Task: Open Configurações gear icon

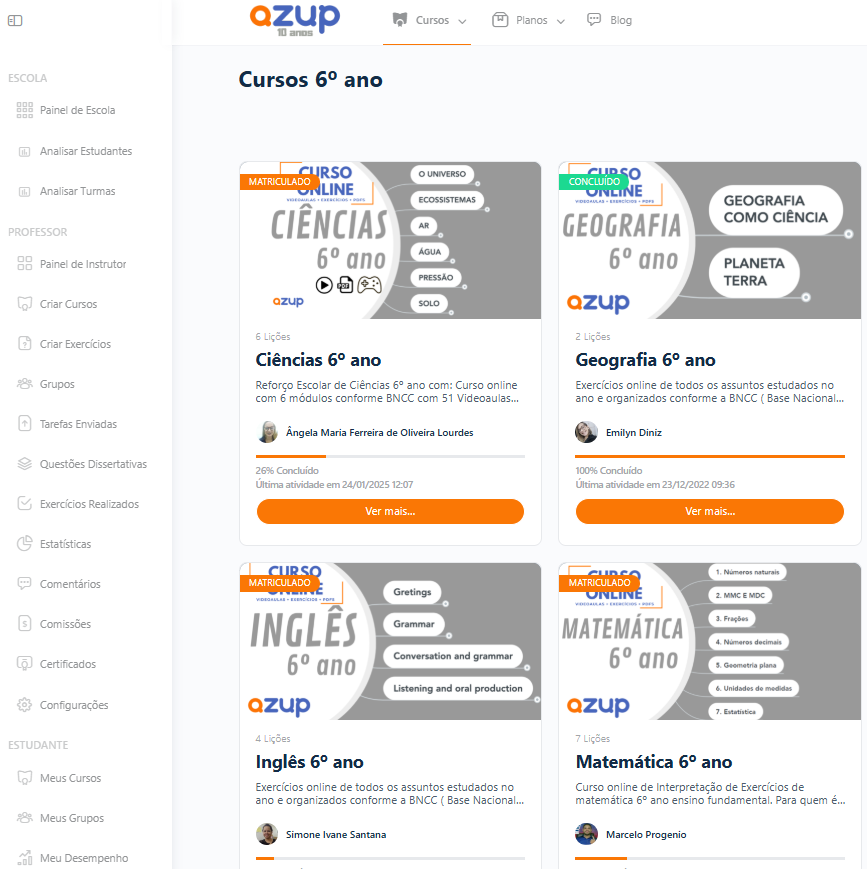Action: coord(24,704)
